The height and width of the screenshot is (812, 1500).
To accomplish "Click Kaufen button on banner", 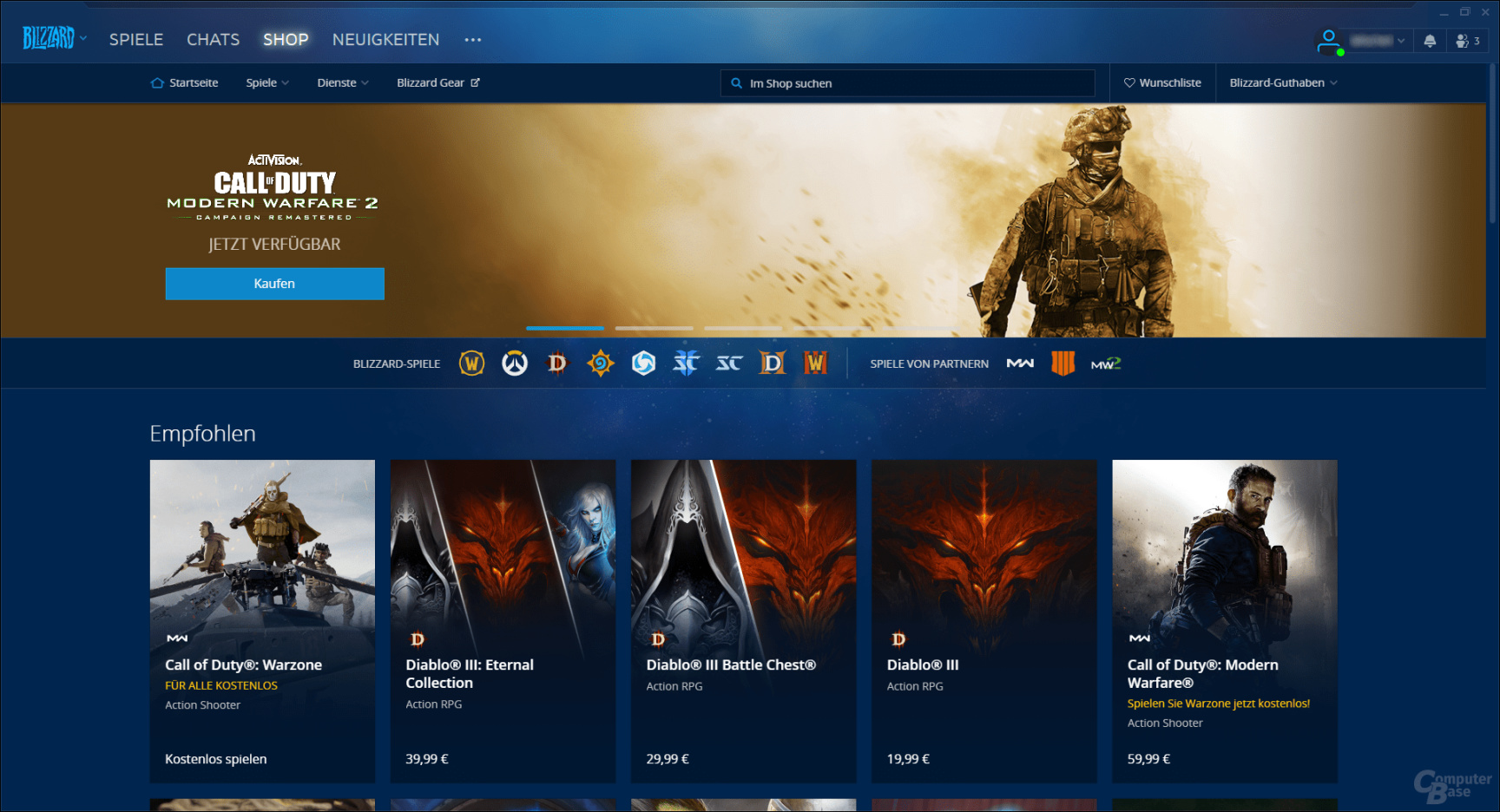I will point(275,284).
